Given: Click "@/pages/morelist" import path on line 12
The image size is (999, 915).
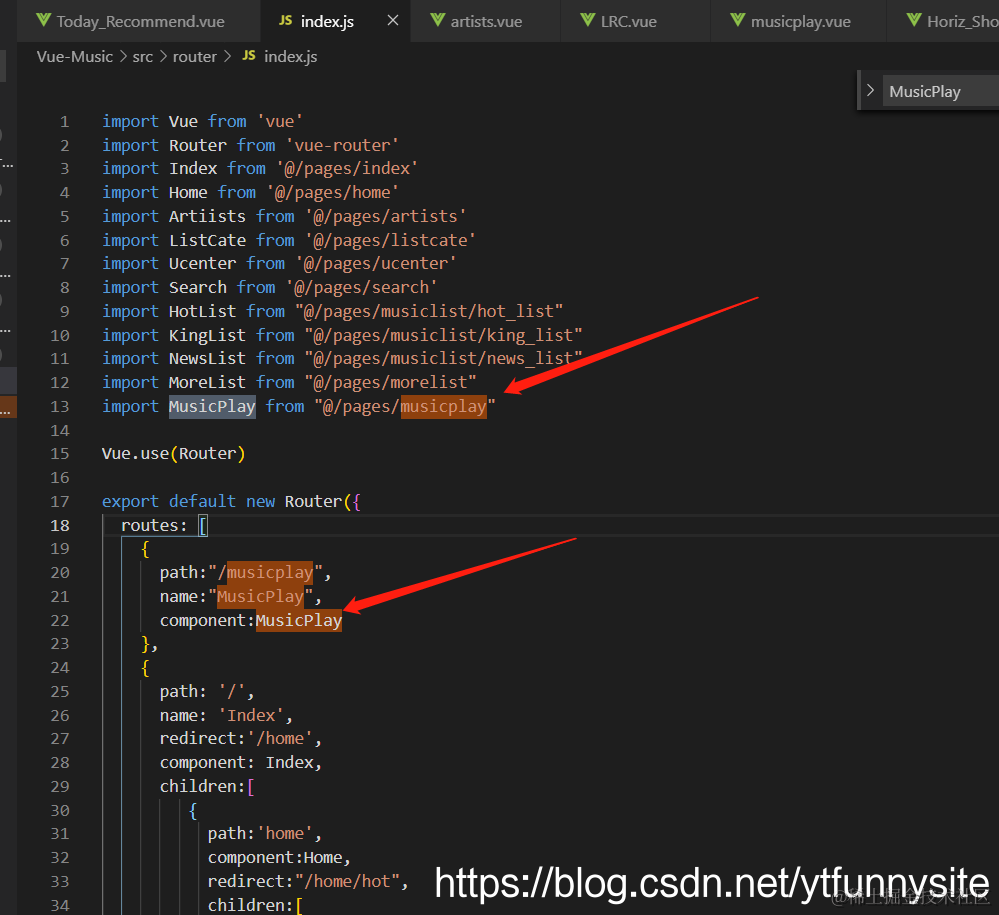Looking at the screenshot, I should [391, 382].
